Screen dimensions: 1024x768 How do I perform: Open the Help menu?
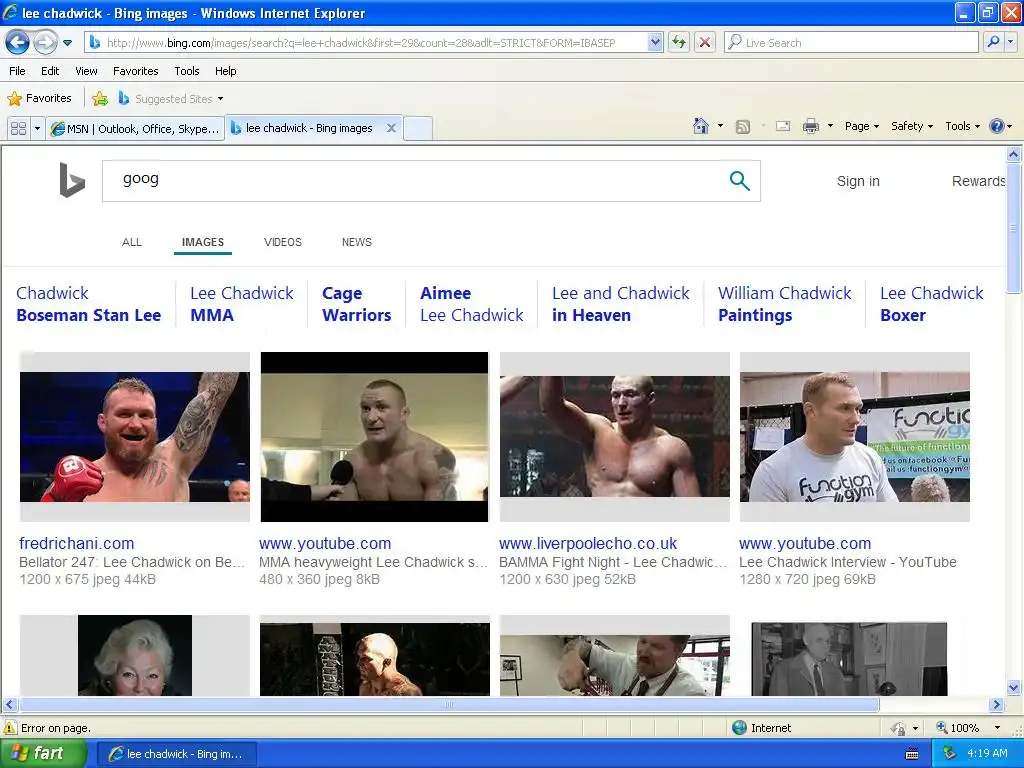pyautogui.click(x=225, y=71)
